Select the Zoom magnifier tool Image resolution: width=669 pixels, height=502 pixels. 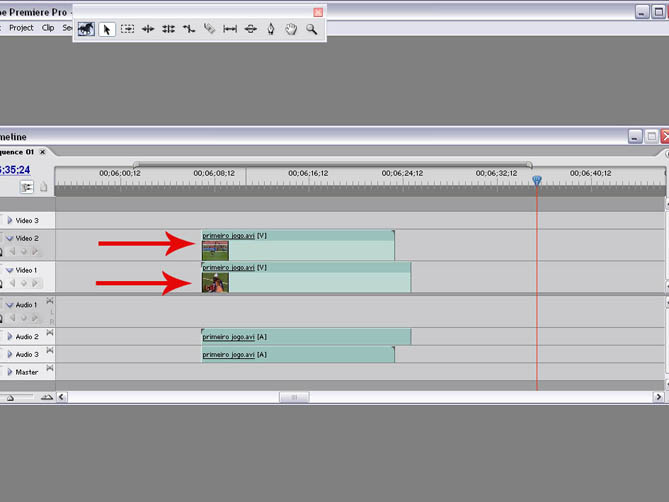click(x=312, y=30)
